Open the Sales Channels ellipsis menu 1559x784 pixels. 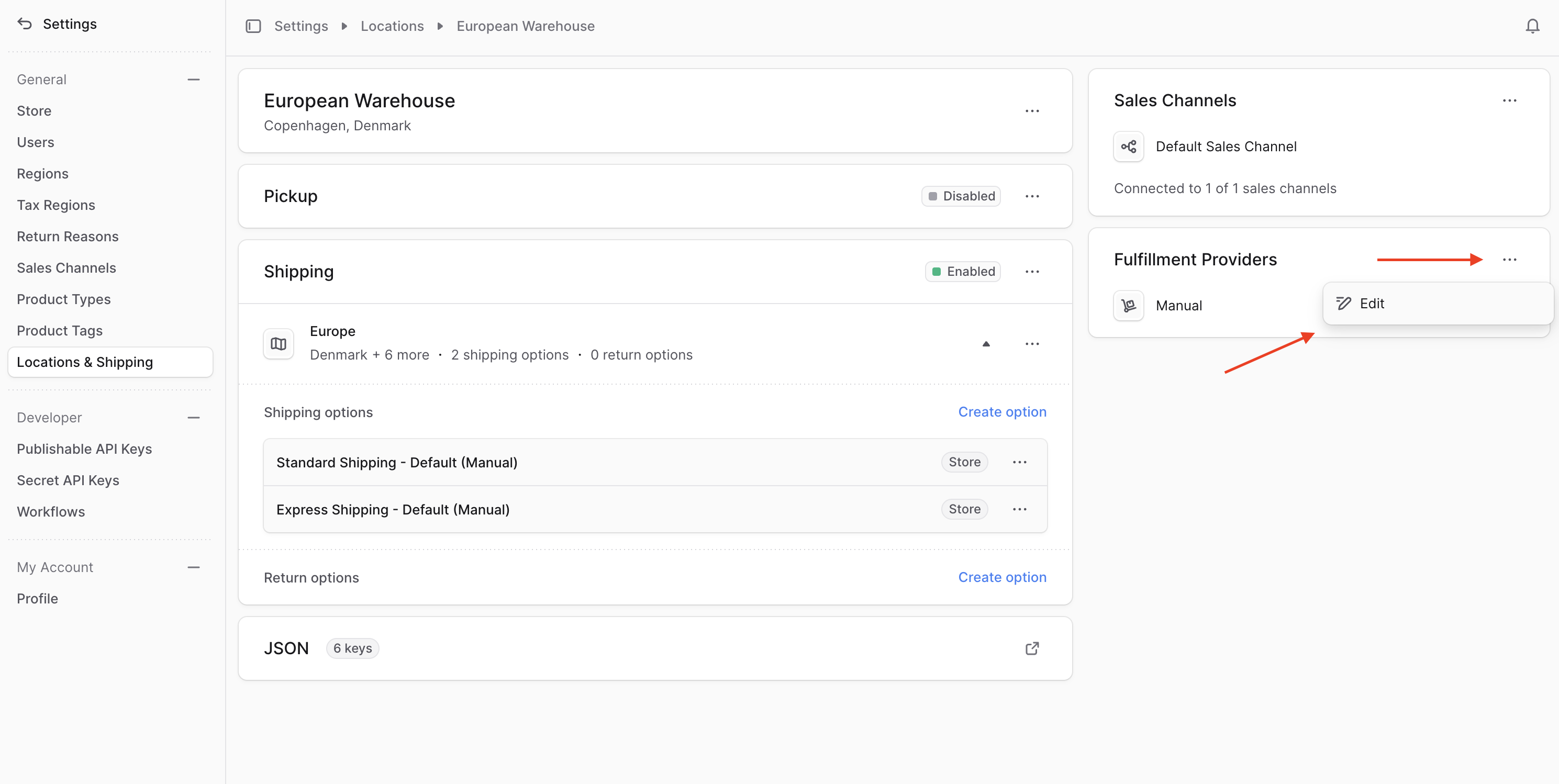[x=1510, y=100]
